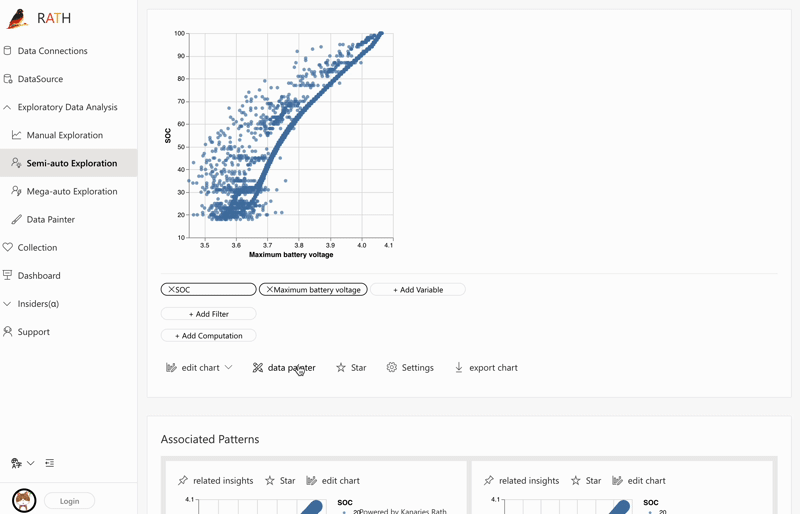Image resolution: width=800 pixels, height=514 pixels.
Task: Click the Add Variable button
Action: click(x=418, y=290)
